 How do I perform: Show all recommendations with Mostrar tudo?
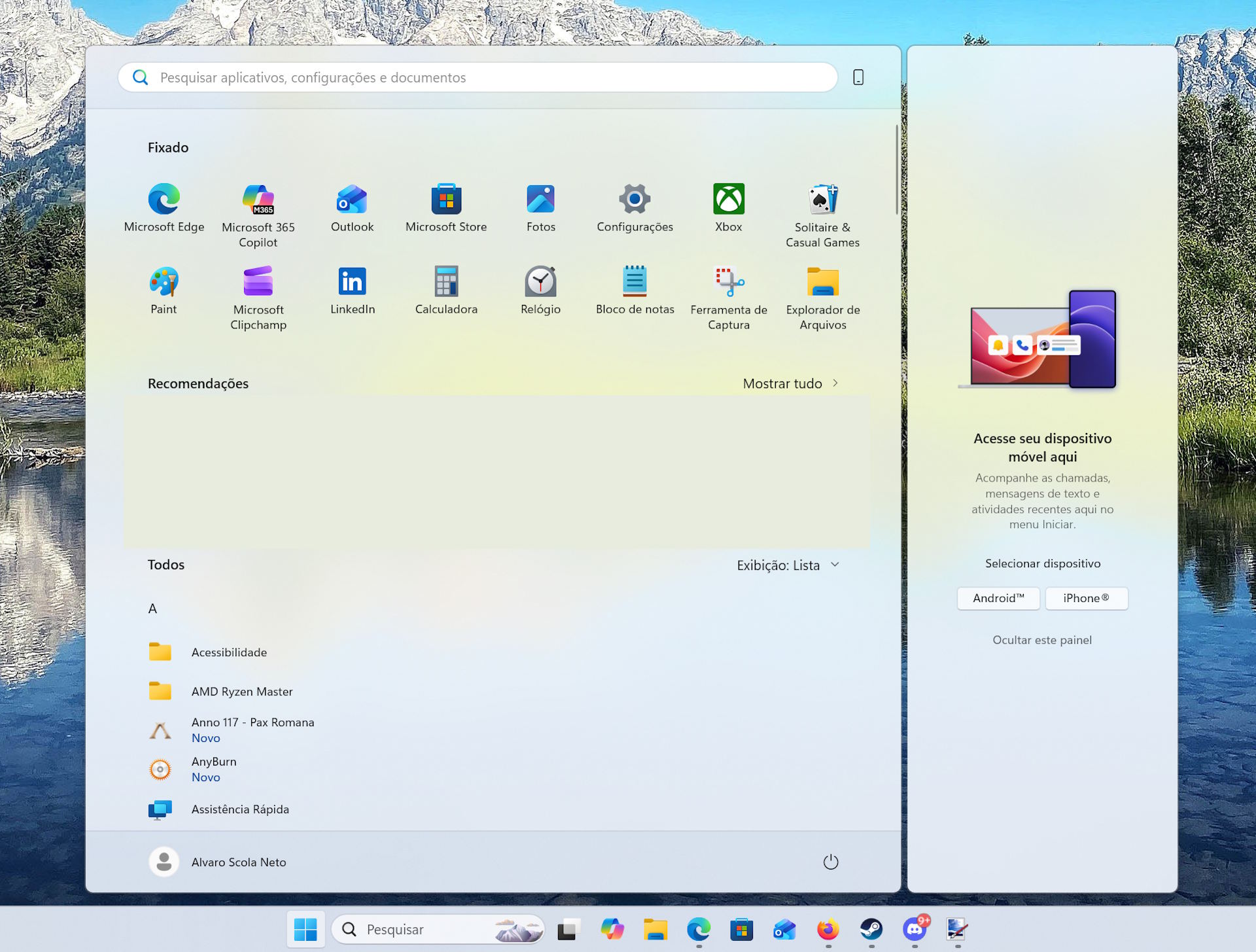(790, 383)
